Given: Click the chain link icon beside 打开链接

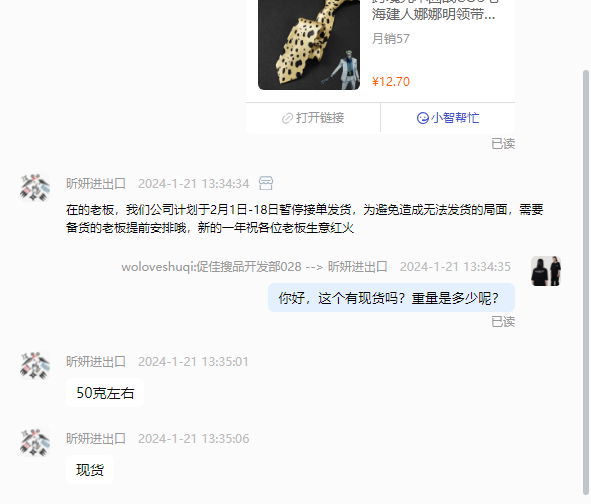Looking at the screenshot, I should pos(287,118).
